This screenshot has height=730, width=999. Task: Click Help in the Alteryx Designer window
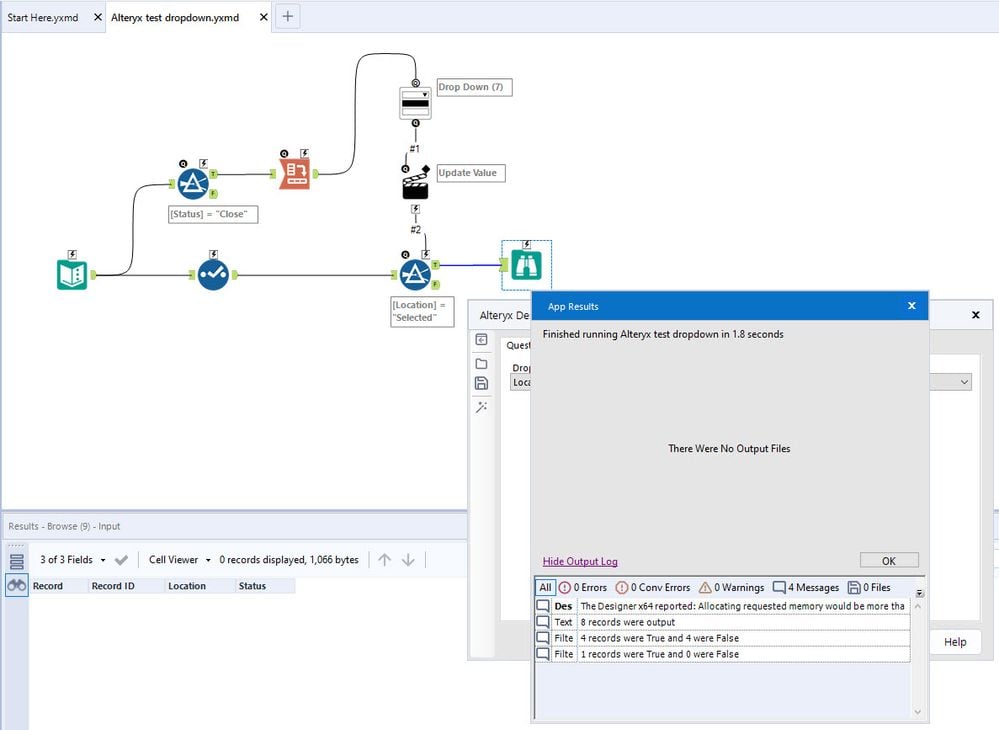pyautogui.click(x=954, y=641)
